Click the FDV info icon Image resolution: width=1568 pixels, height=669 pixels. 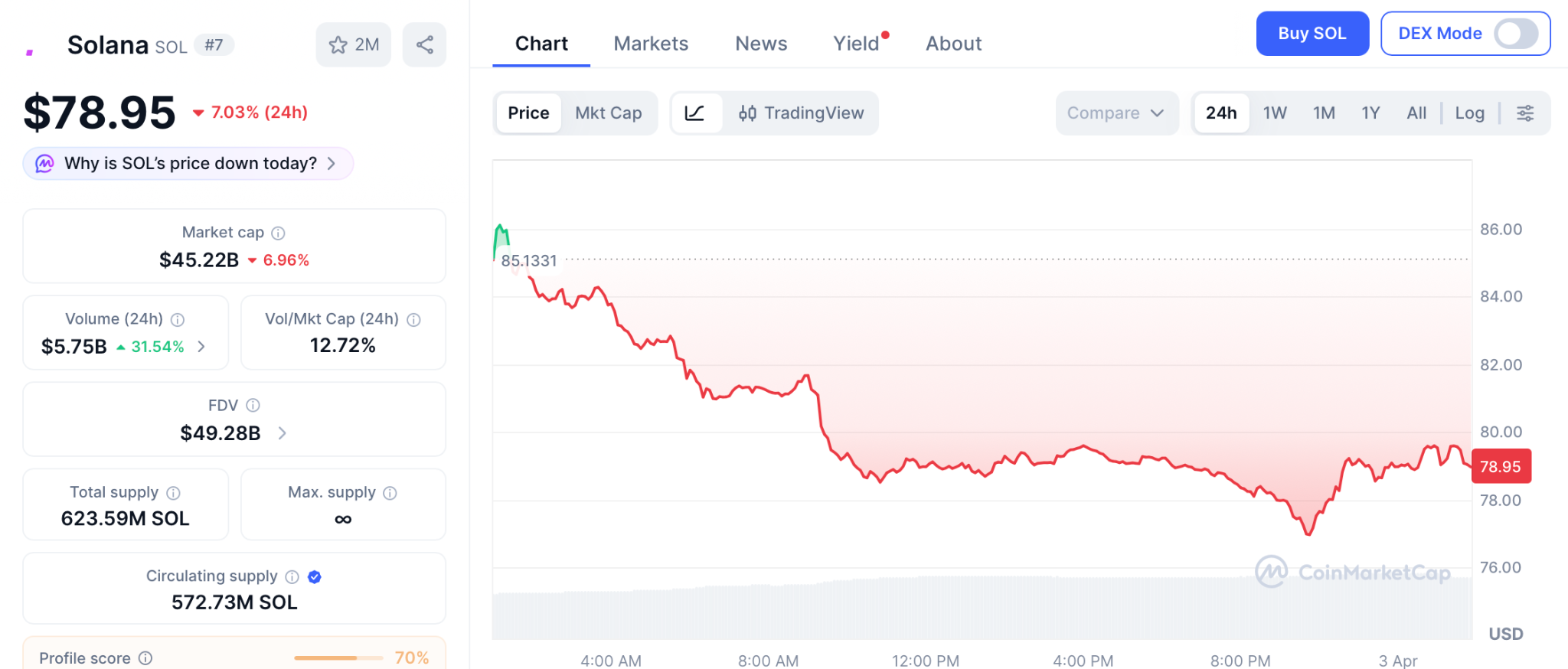tap(253, 406)
